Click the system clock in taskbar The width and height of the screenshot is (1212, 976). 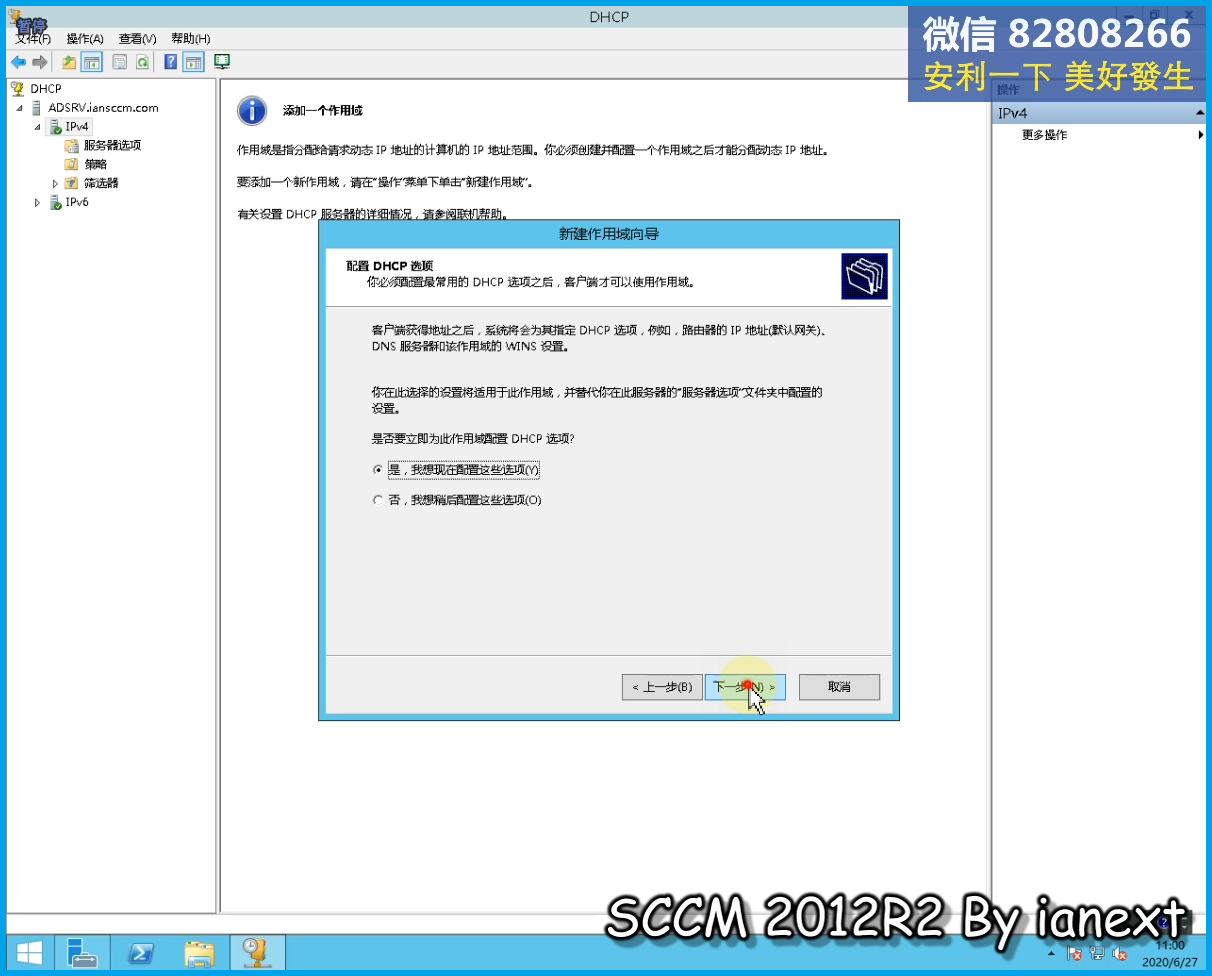pos(1170,953)
